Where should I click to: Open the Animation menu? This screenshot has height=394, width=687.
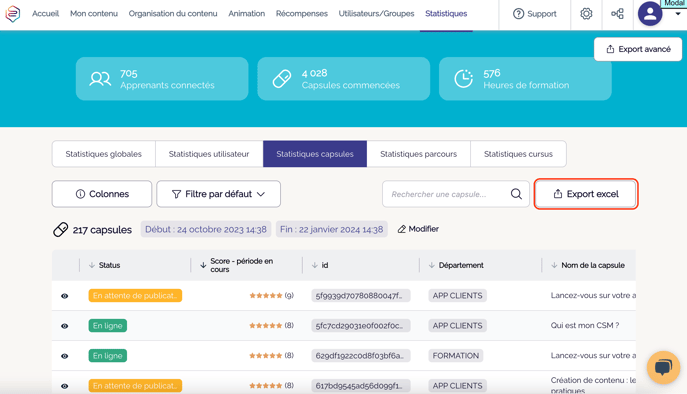coord(246,14)
